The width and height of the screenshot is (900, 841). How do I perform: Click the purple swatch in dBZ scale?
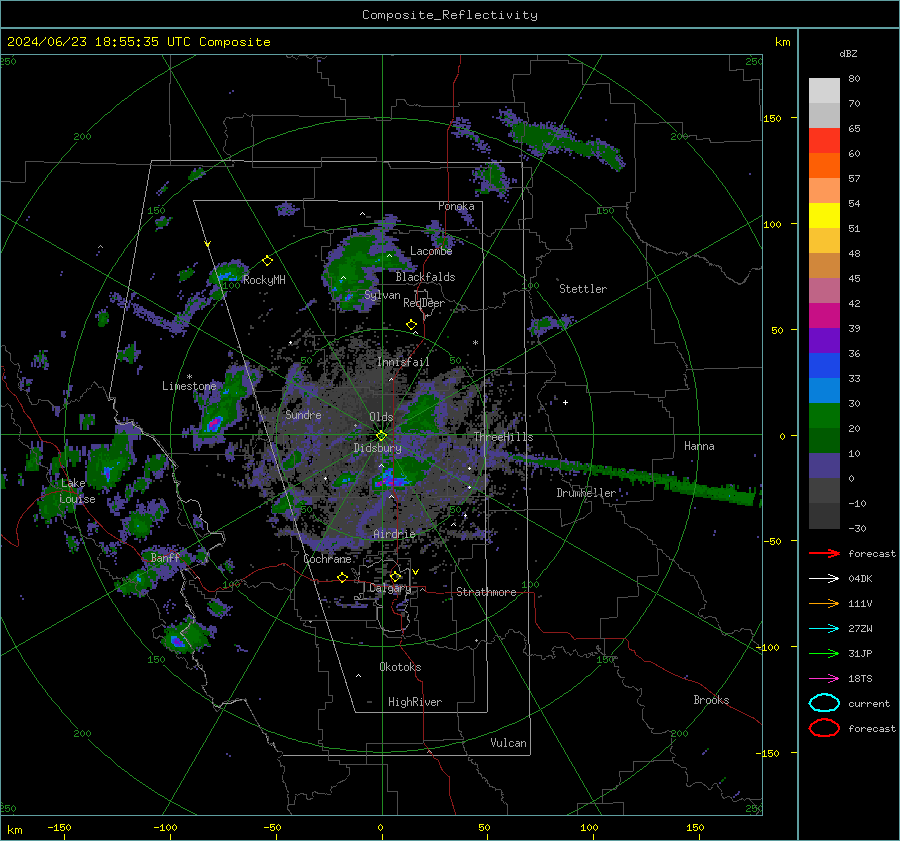[x=824, y=340]
